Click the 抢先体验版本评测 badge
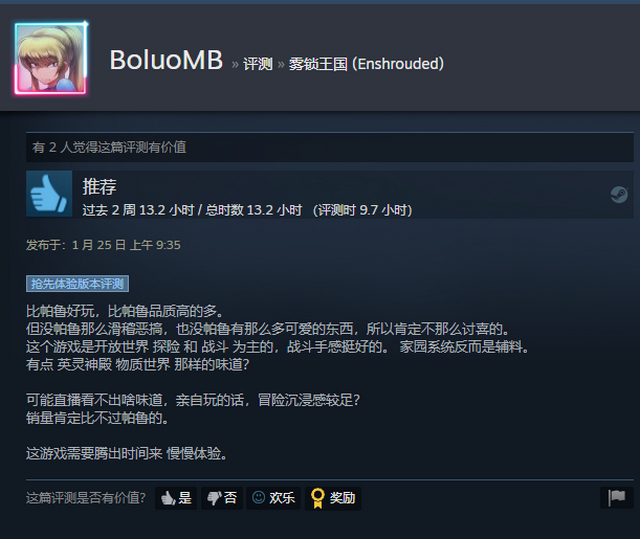 click(x=78, y=284)
